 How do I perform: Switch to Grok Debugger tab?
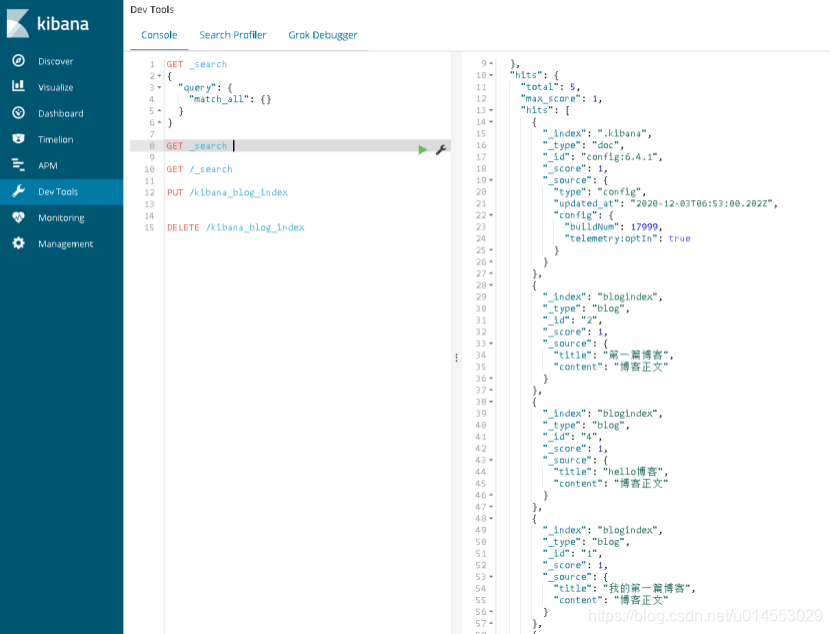point(323,35)
